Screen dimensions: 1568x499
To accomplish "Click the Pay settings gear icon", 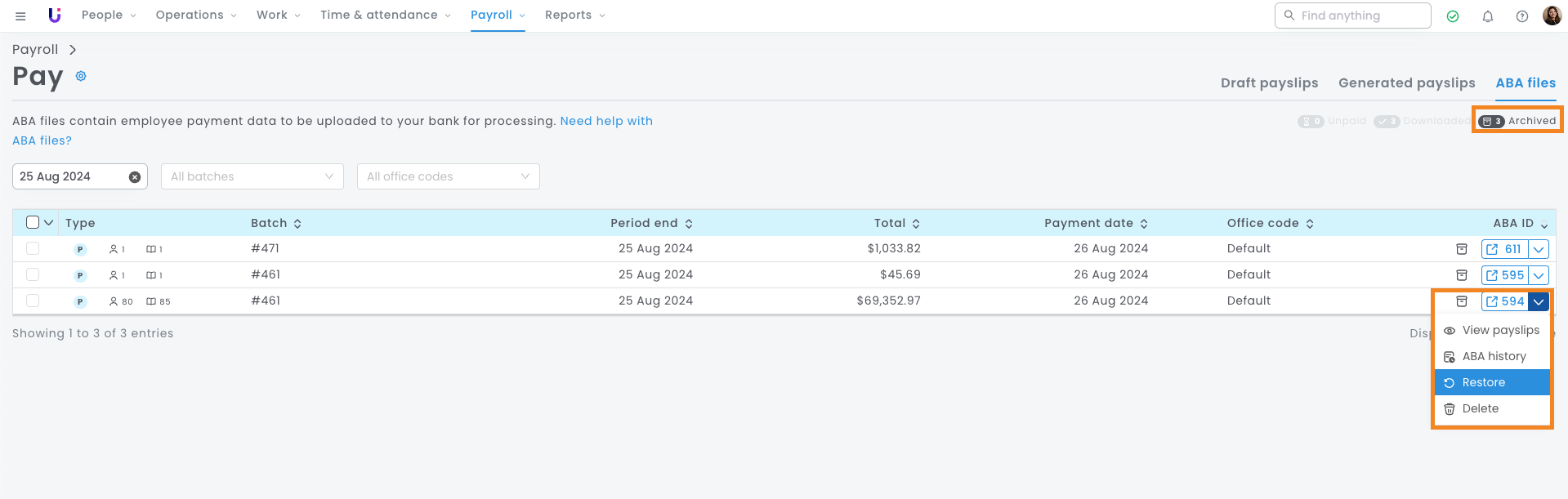I will point(81,76).
